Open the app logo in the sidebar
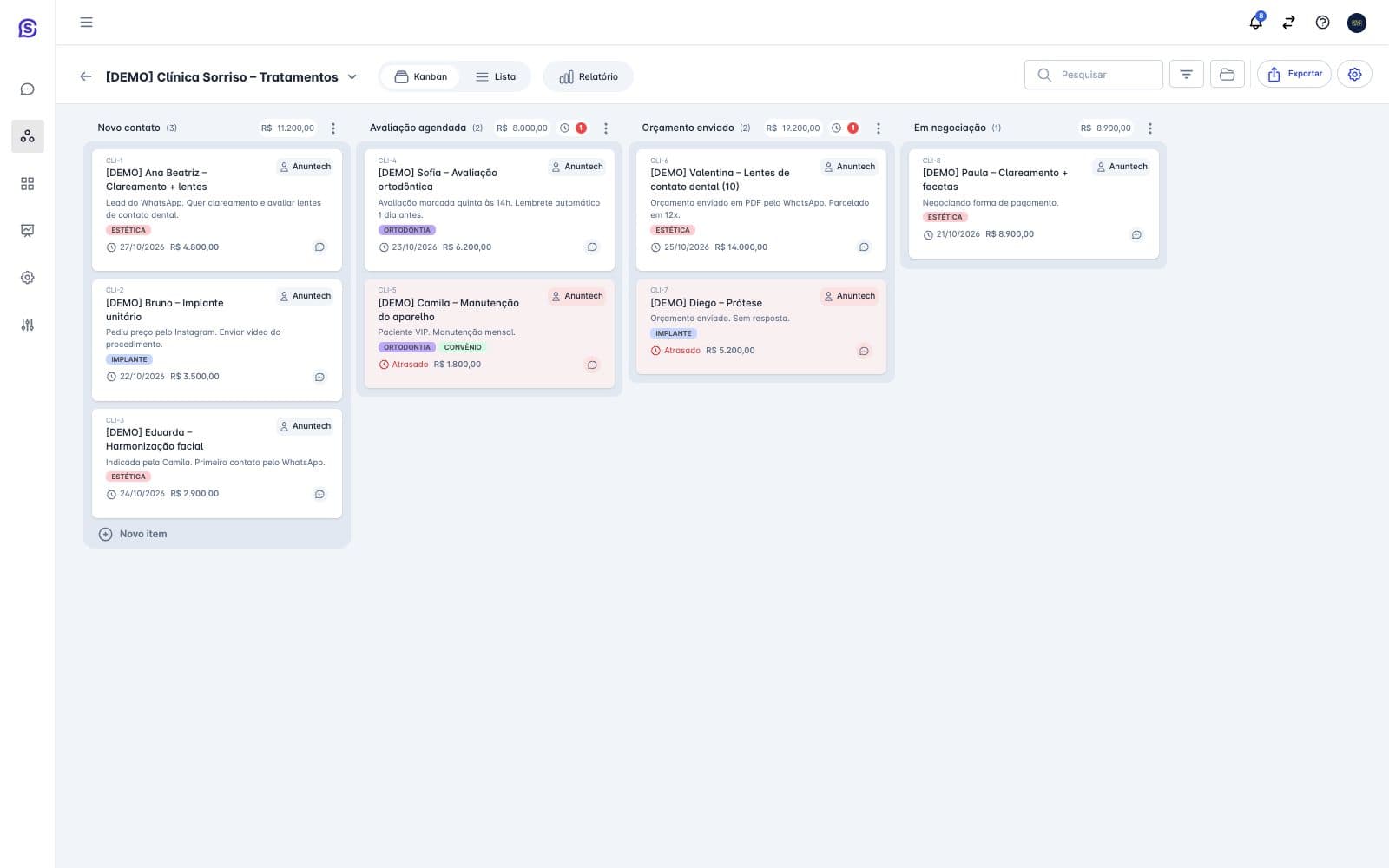 pyautogui.click(x=28, y=28)
